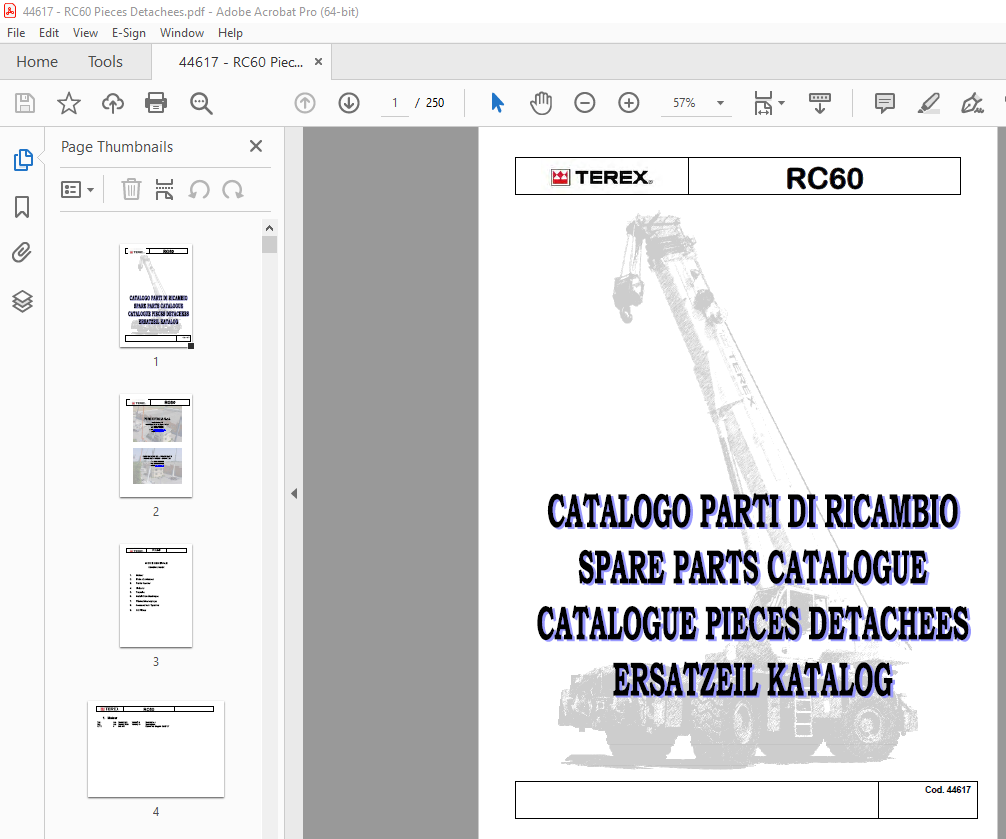This screenshot has height=839, width=1006.
Task: Click the 'Cod. 44617' text on page
Action: pyautogui.click(x=948, y=790)
